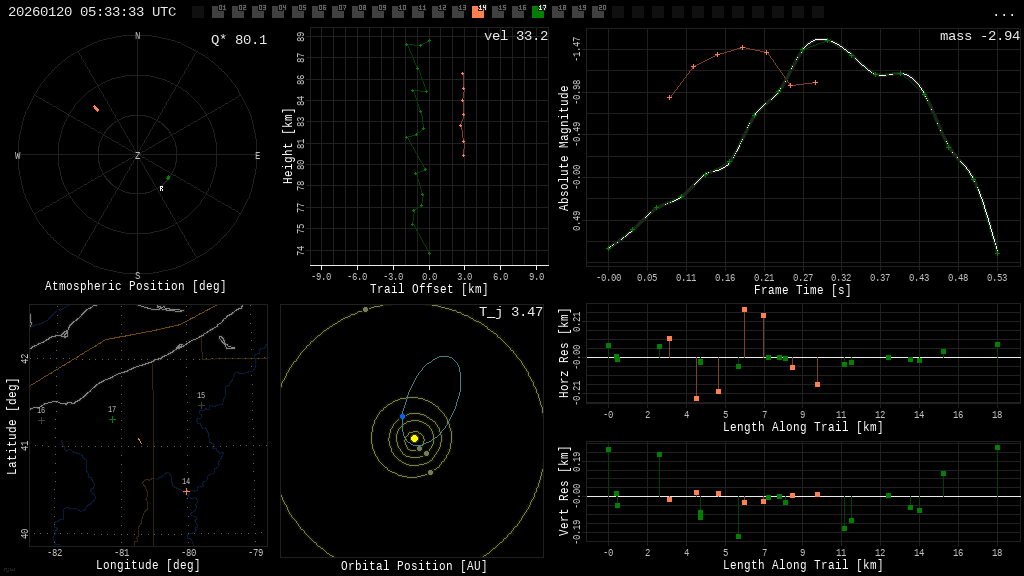
Task: Toggle the orange station 14 box
Action: click(x=478, y=12)
